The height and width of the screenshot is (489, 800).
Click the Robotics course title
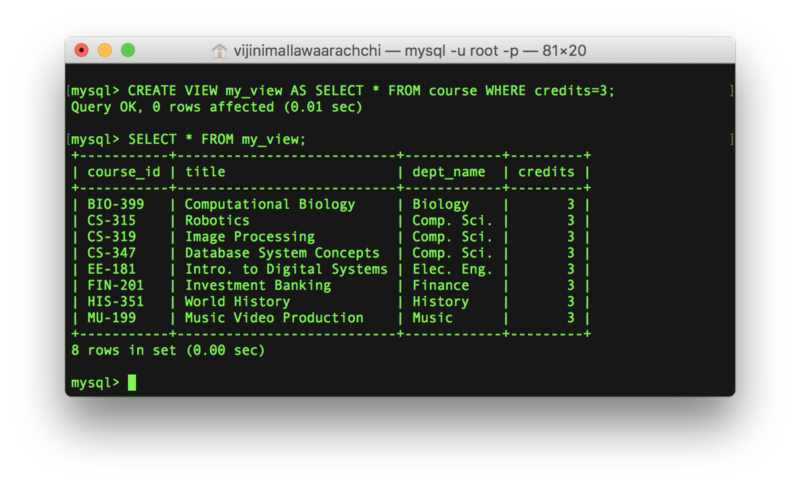coord(217,221)
